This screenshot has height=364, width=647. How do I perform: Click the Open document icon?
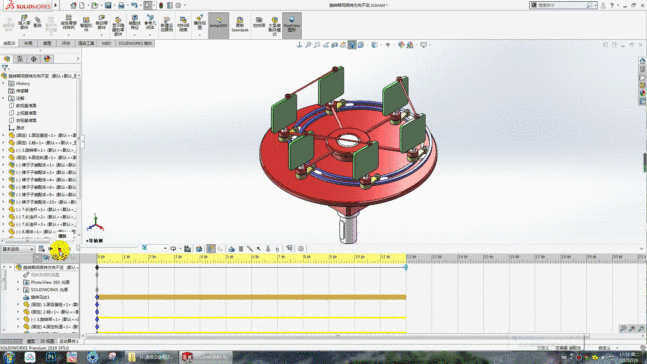(x=94, y=5)
